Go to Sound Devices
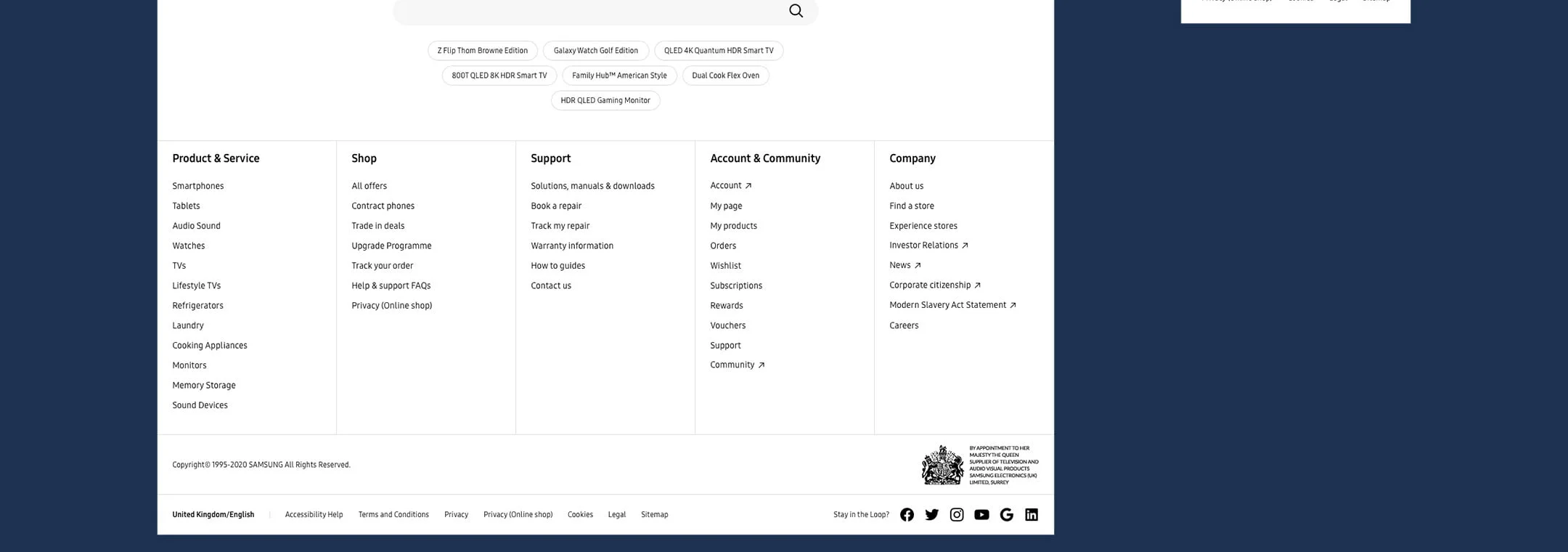Image resolution: width=1568 pixels, height=552 pixels. 200,405
